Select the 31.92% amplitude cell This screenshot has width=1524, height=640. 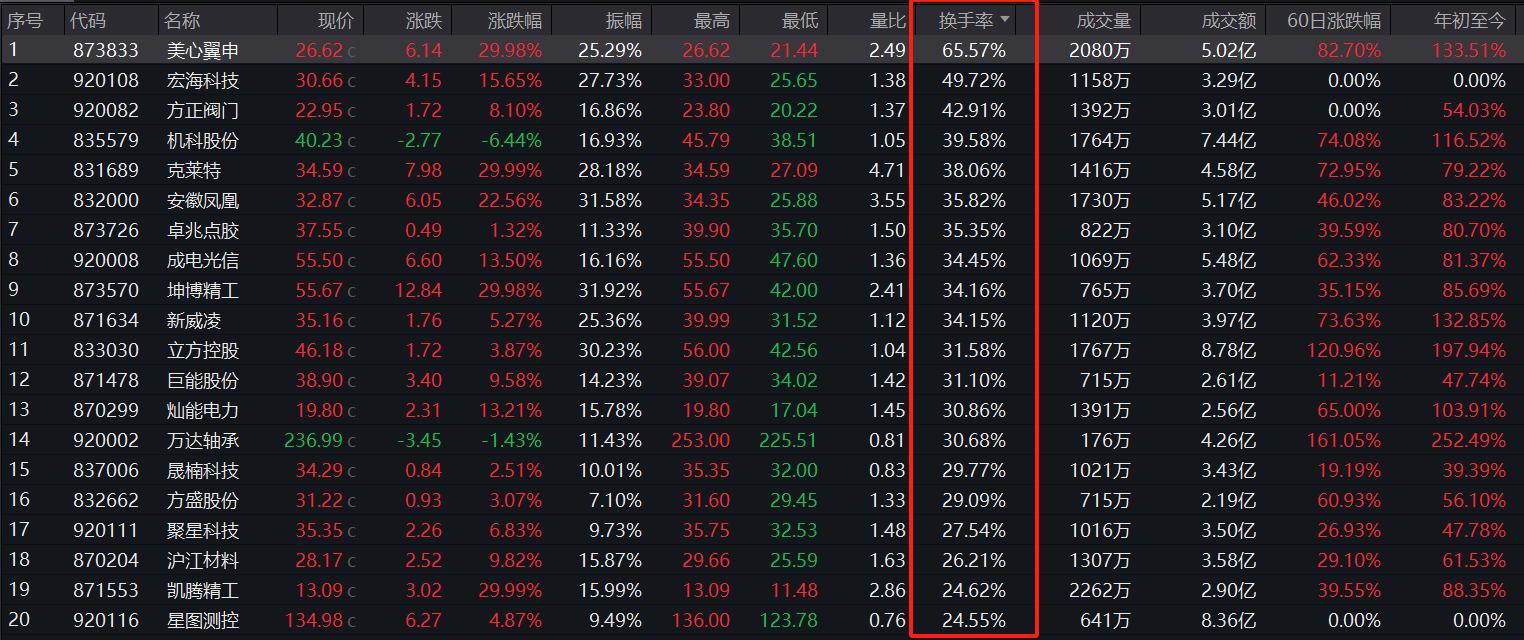pyautogui.click(x=610, y=290)
